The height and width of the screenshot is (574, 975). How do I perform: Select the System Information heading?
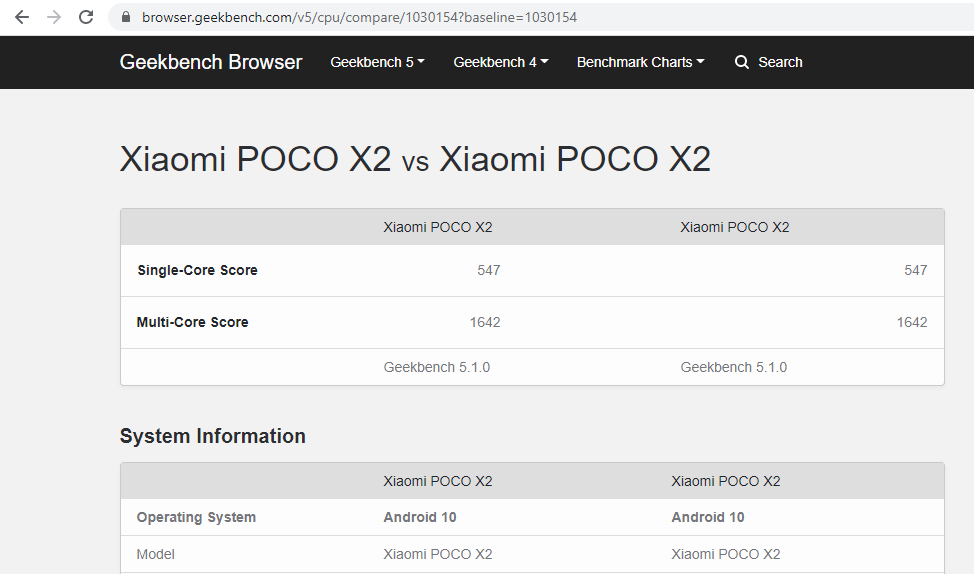coord(212,436)
